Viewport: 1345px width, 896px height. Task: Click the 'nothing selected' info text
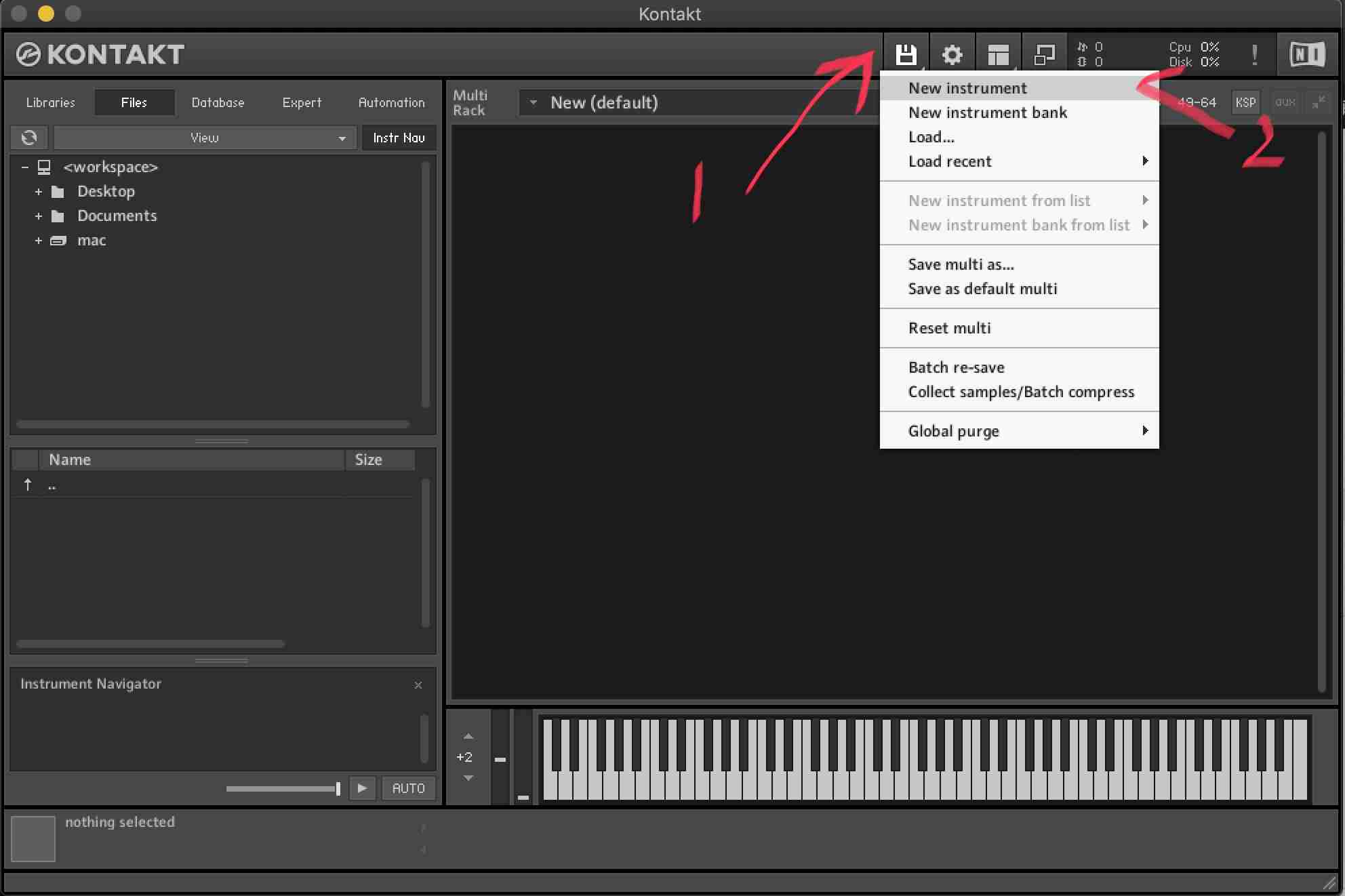tap(120, 822)
